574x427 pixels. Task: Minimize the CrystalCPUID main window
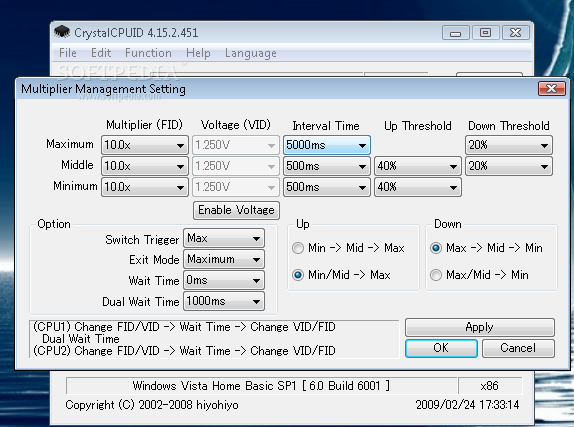pos(455,33)
